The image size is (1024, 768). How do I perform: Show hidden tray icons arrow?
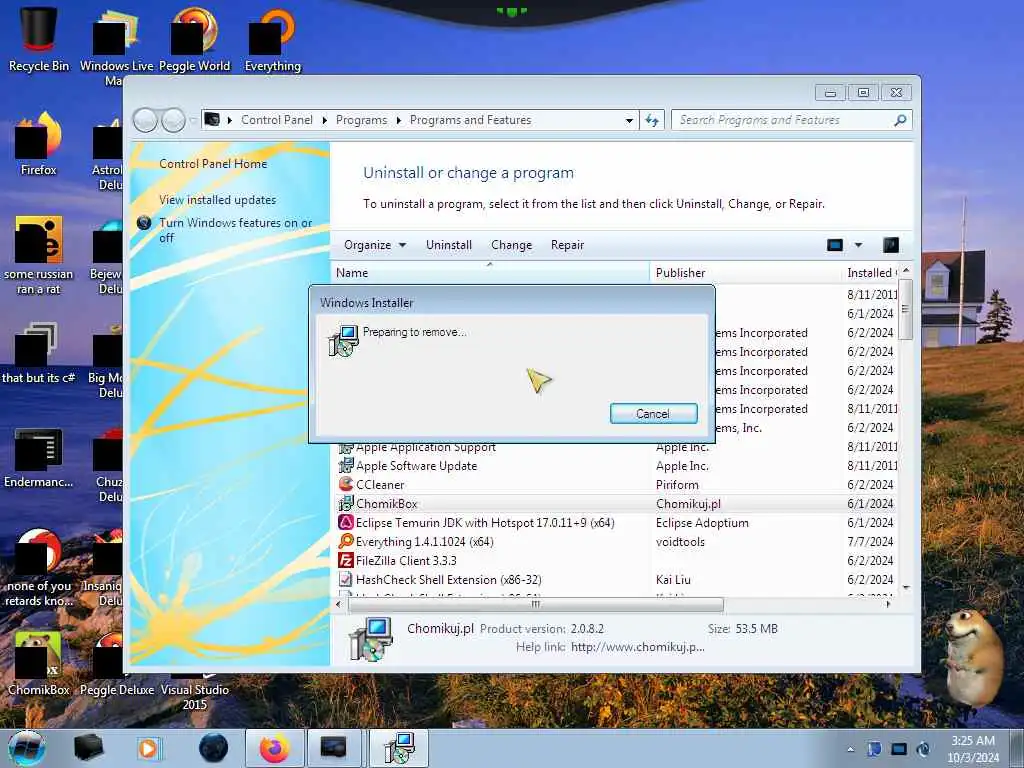point(850,750)
